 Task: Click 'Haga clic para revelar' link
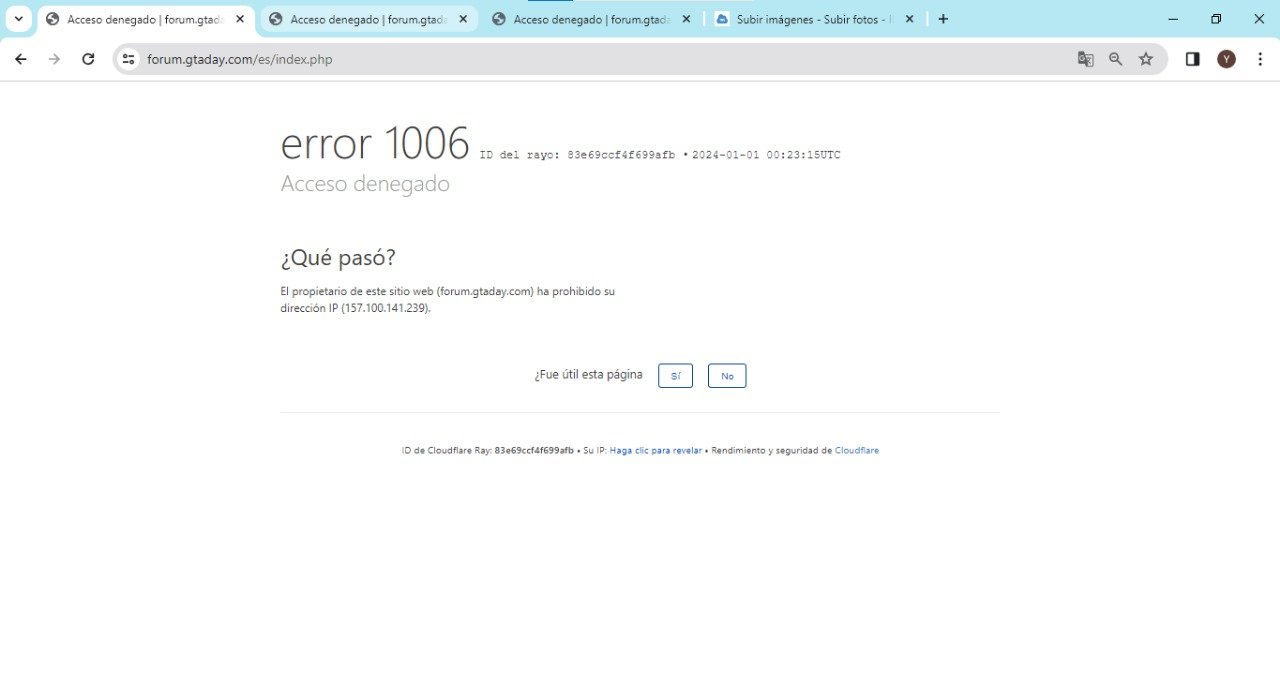click(x=655, y=451)
